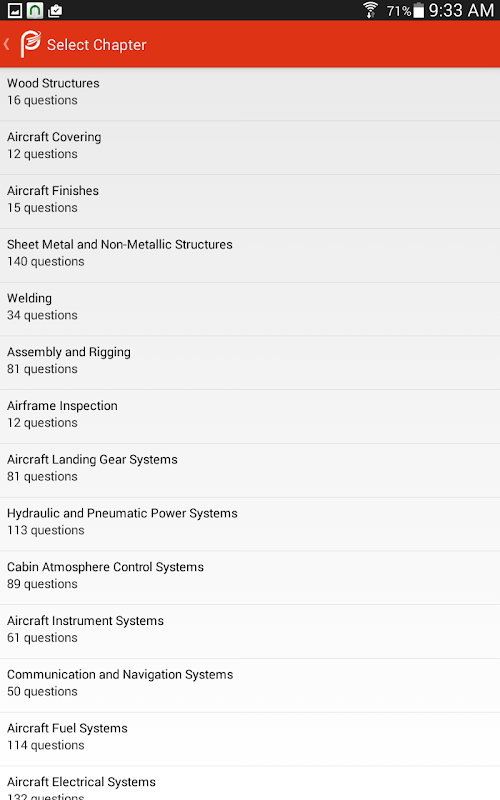The width and height of the screenshot is (500, 800).
Task: Select the Select Chapter title
Action: click(x=96, y=45)
